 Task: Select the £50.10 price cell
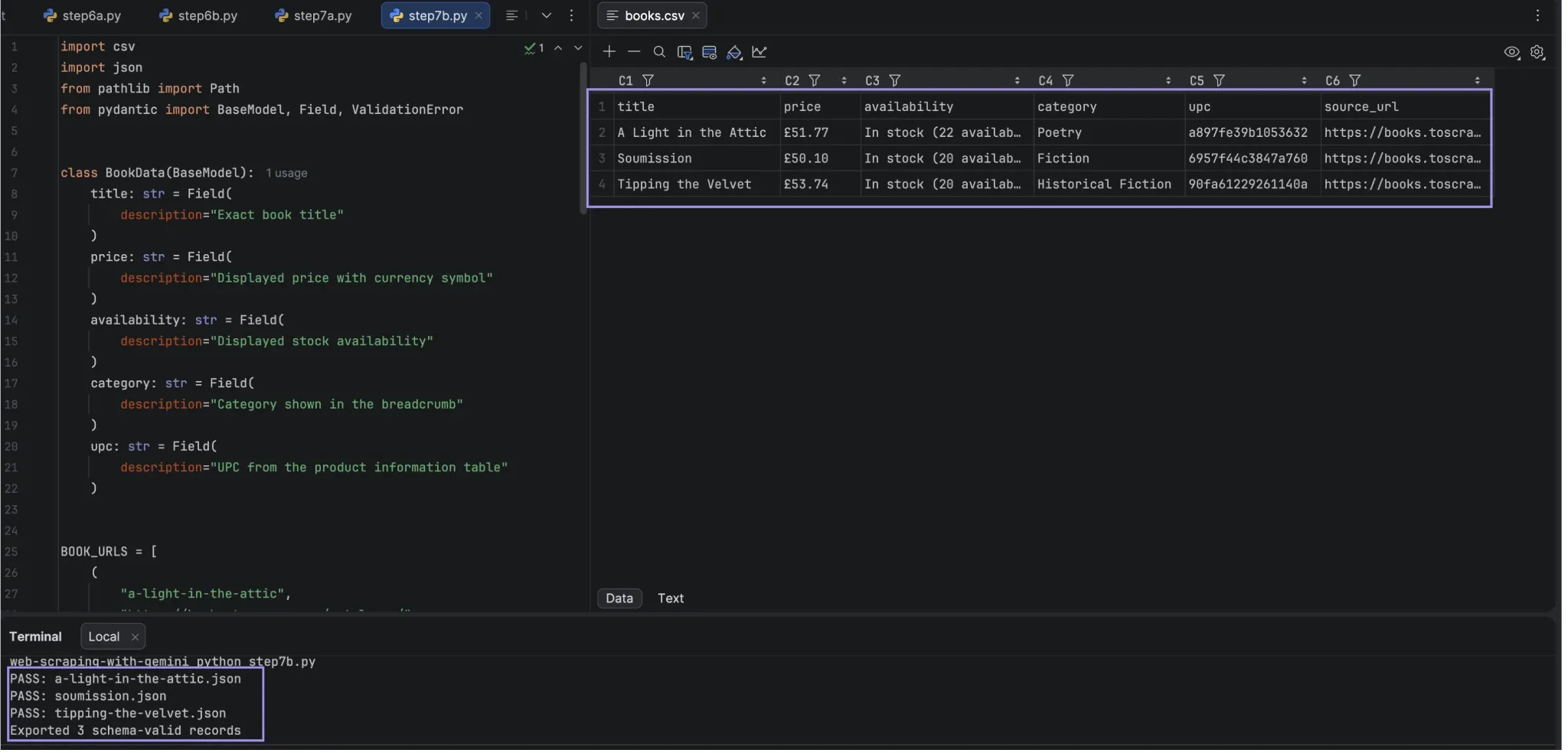[819, 158]
